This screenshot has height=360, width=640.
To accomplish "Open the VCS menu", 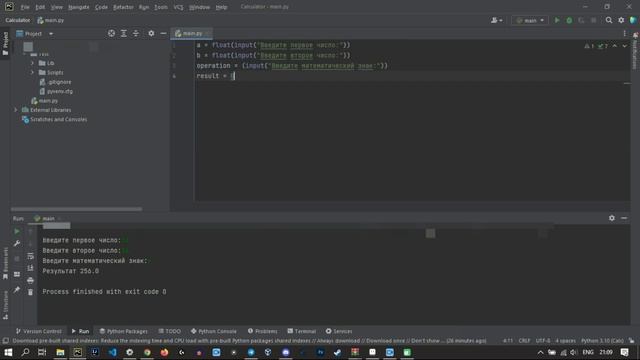I will point(178,7).
